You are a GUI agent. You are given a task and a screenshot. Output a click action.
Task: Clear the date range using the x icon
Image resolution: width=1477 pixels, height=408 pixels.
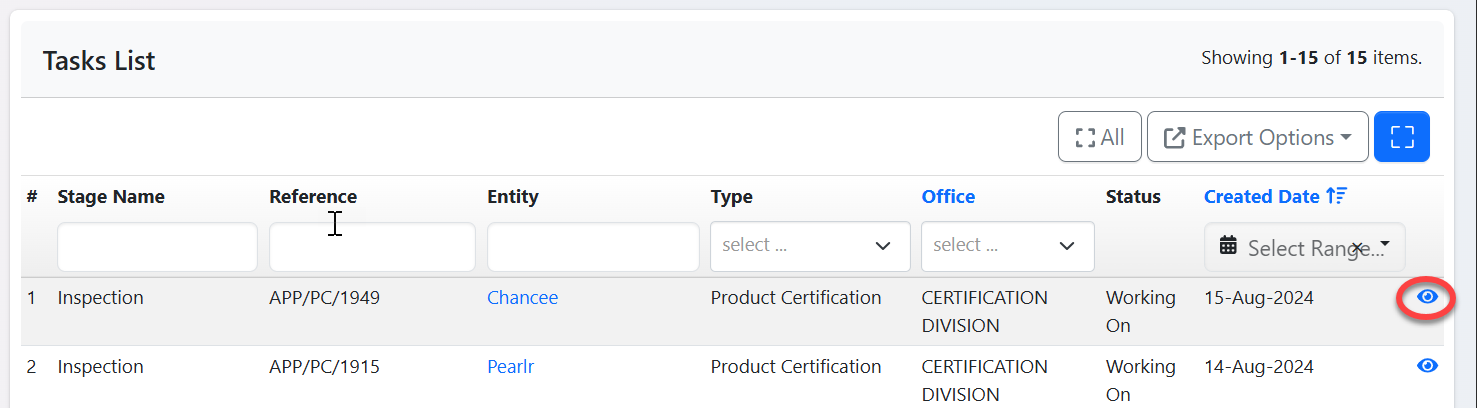click(x=1357, y=247)
